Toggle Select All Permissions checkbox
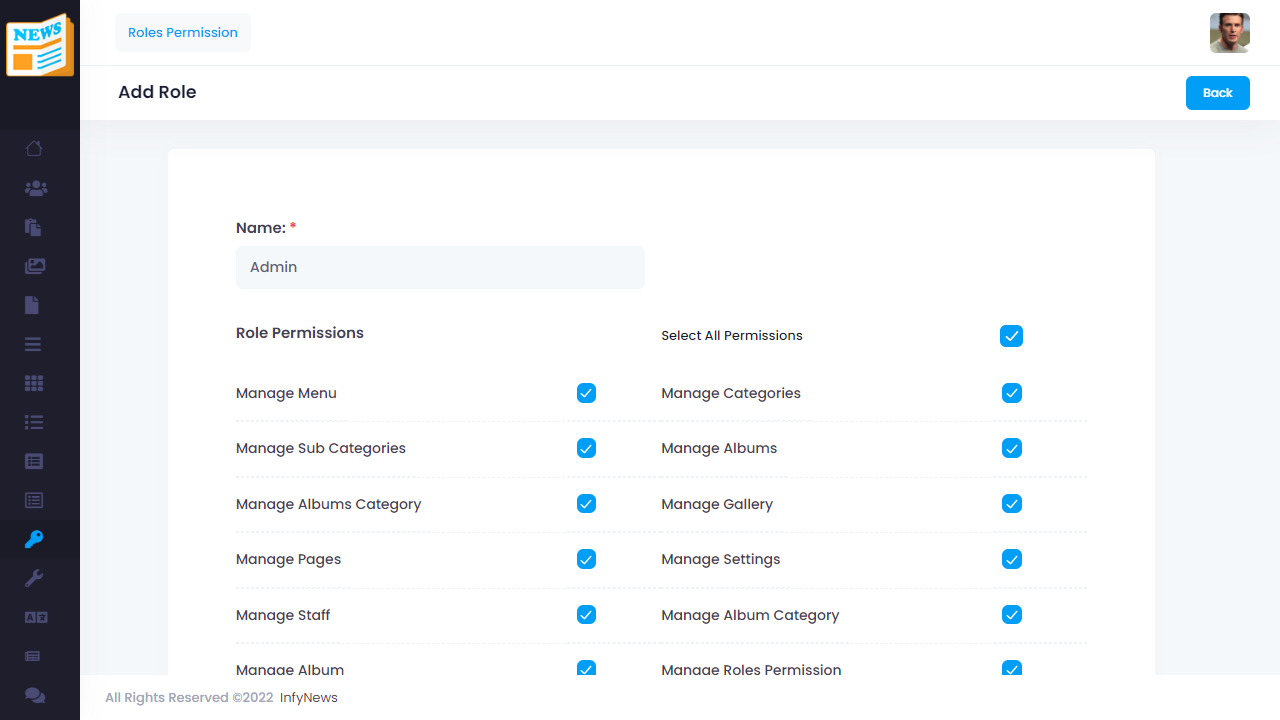Viewport: 1280px width, 720px height. (1011, 336)
